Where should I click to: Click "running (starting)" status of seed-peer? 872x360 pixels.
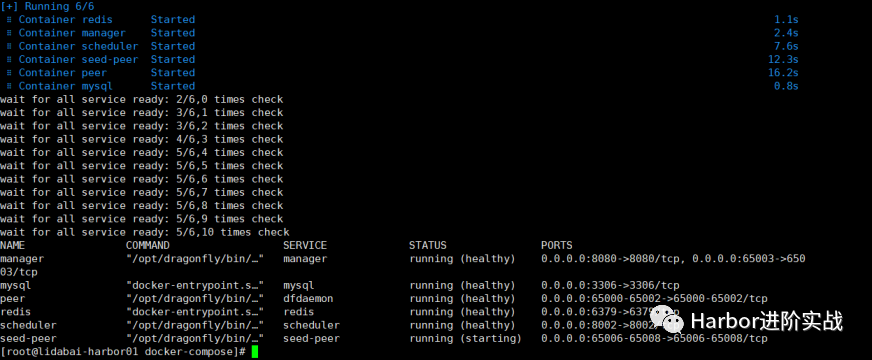(465, 338)
